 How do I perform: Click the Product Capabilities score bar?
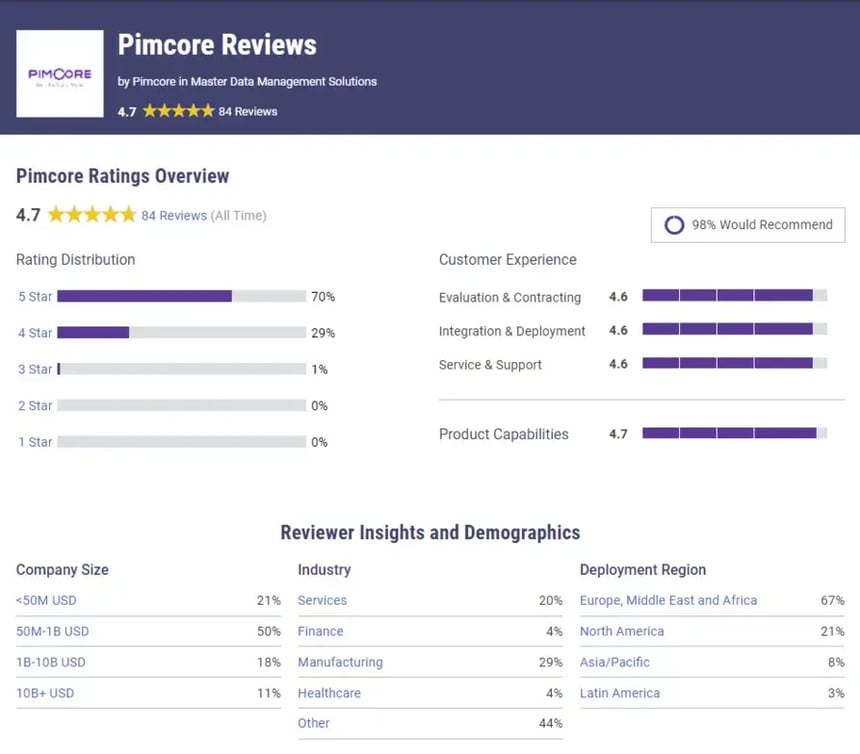[735, 433]
